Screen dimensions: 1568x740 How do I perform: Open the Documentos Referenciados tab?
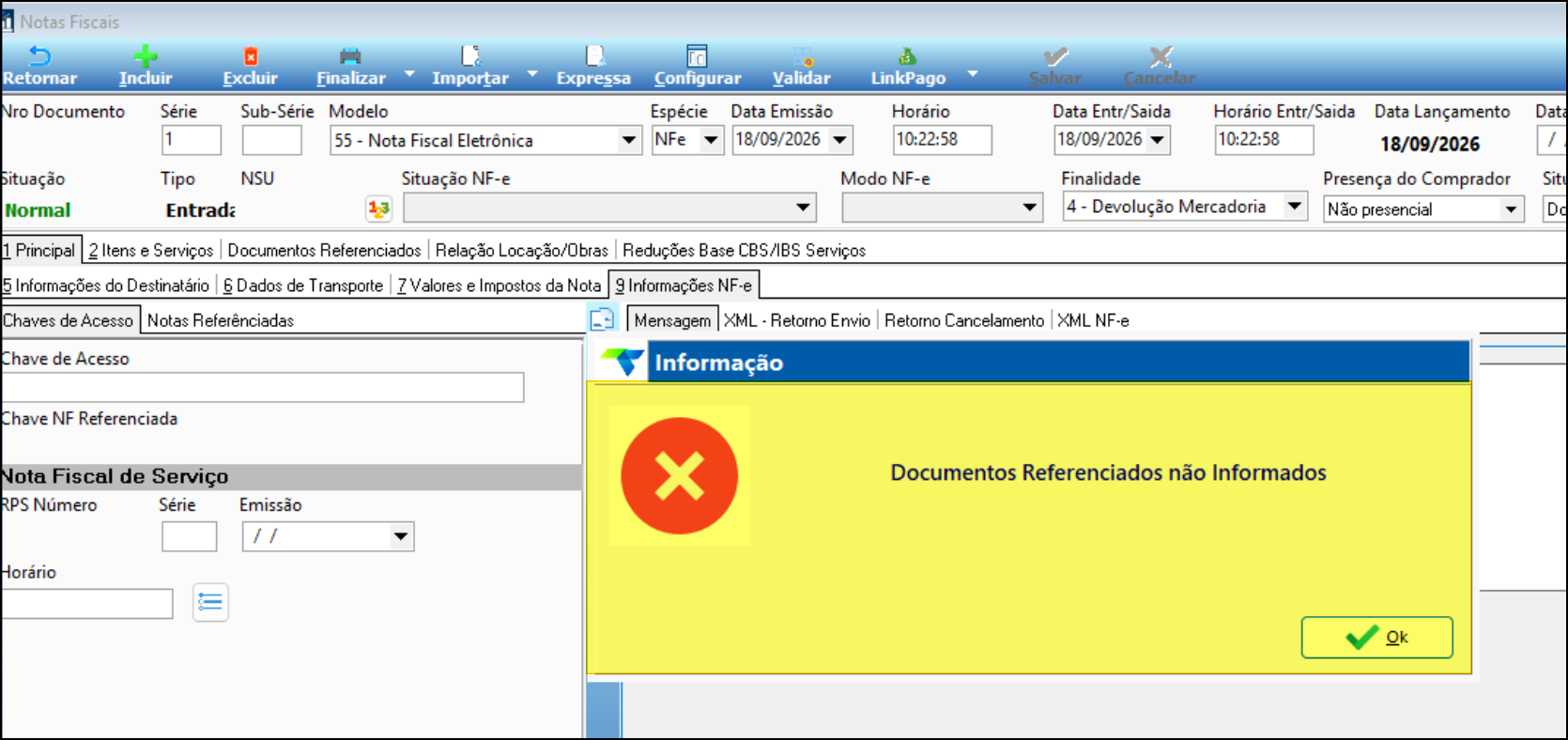[x=324, y=251]
